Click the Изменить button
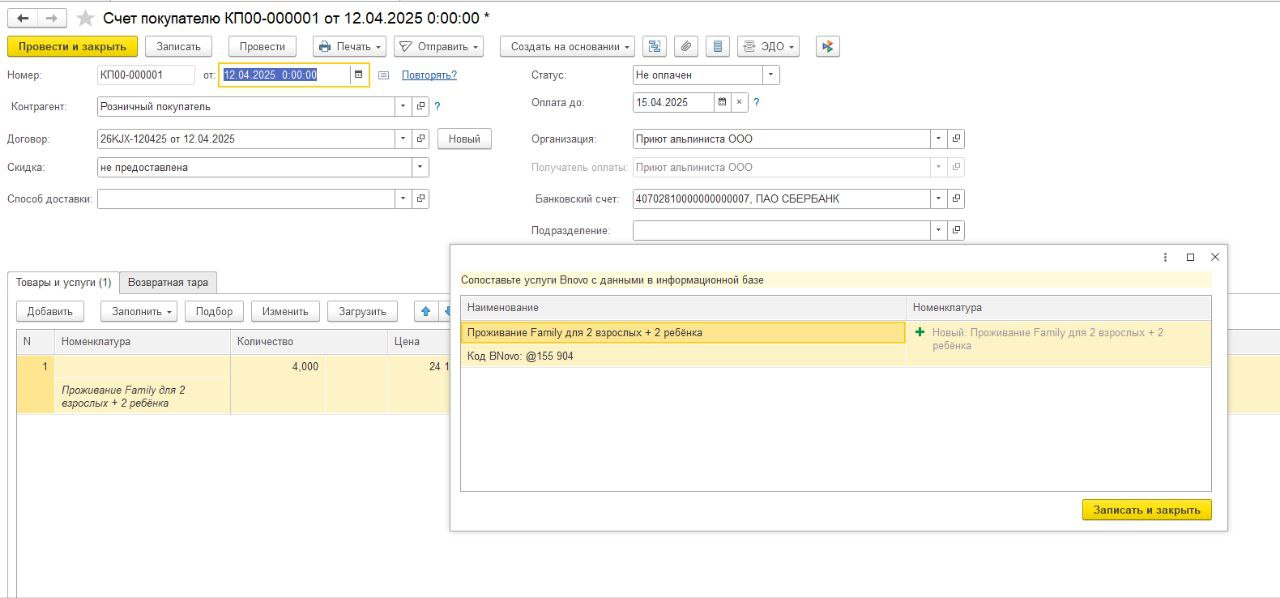1280x598 pixels. pos(285,311)
